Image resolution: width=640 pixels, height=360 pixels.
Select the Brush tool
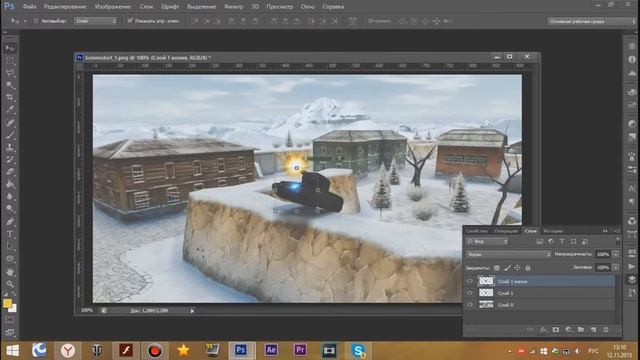tap(10, 135)
